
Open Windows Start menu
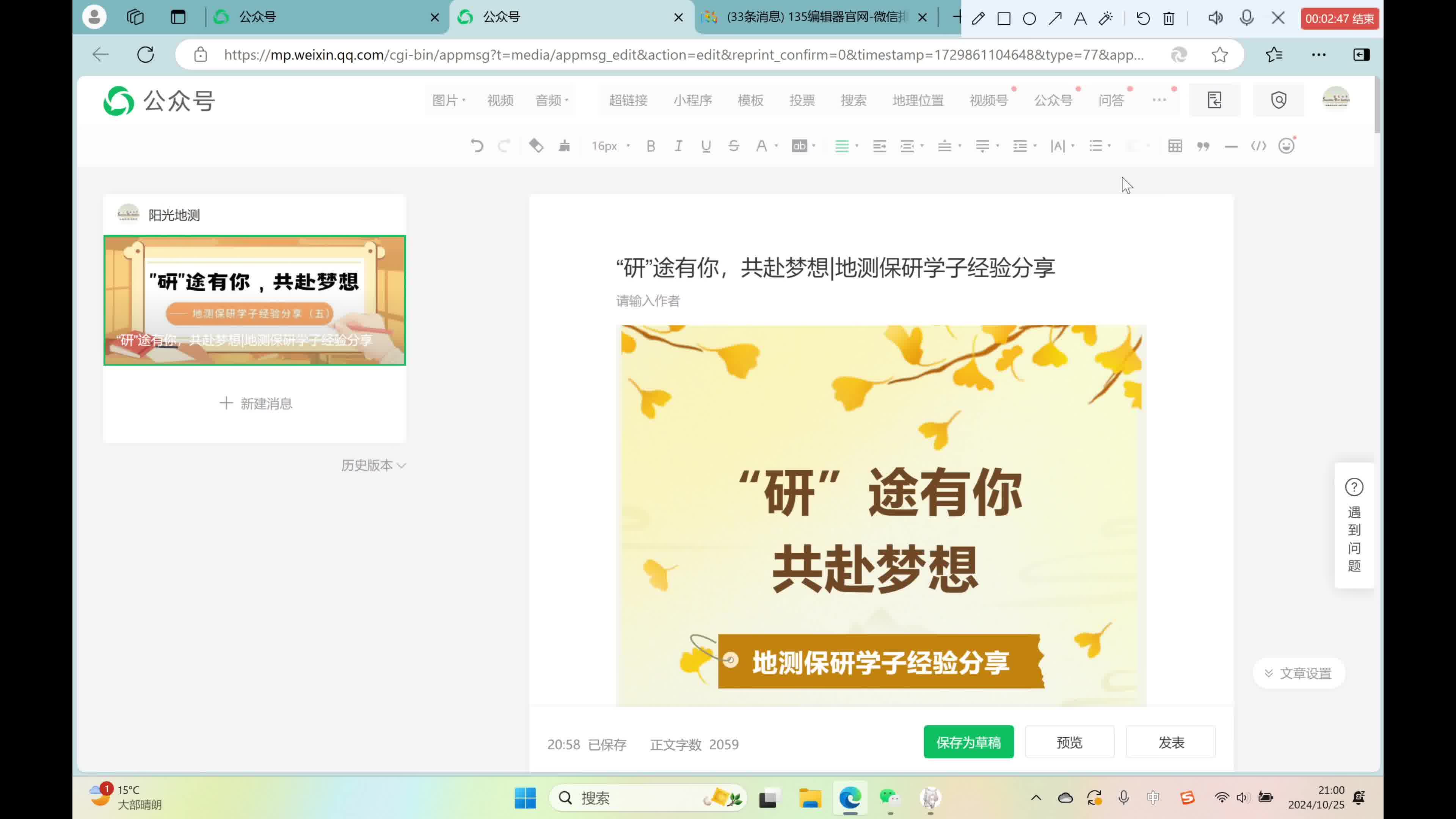coord(525,797)
